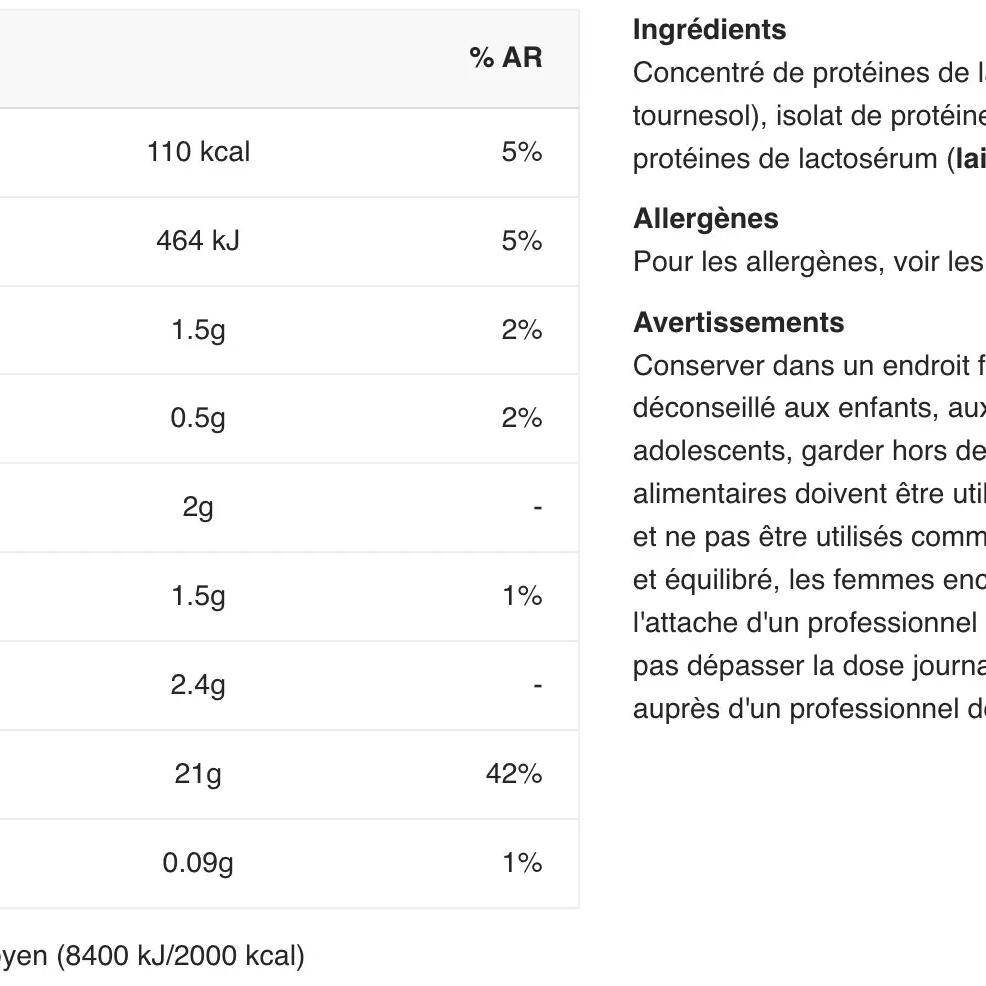Click the "8400 kJ/2000 kcal" footnote text
Image resolution: width=986 pixels, height=986 pixels.
tap(180, 956)
